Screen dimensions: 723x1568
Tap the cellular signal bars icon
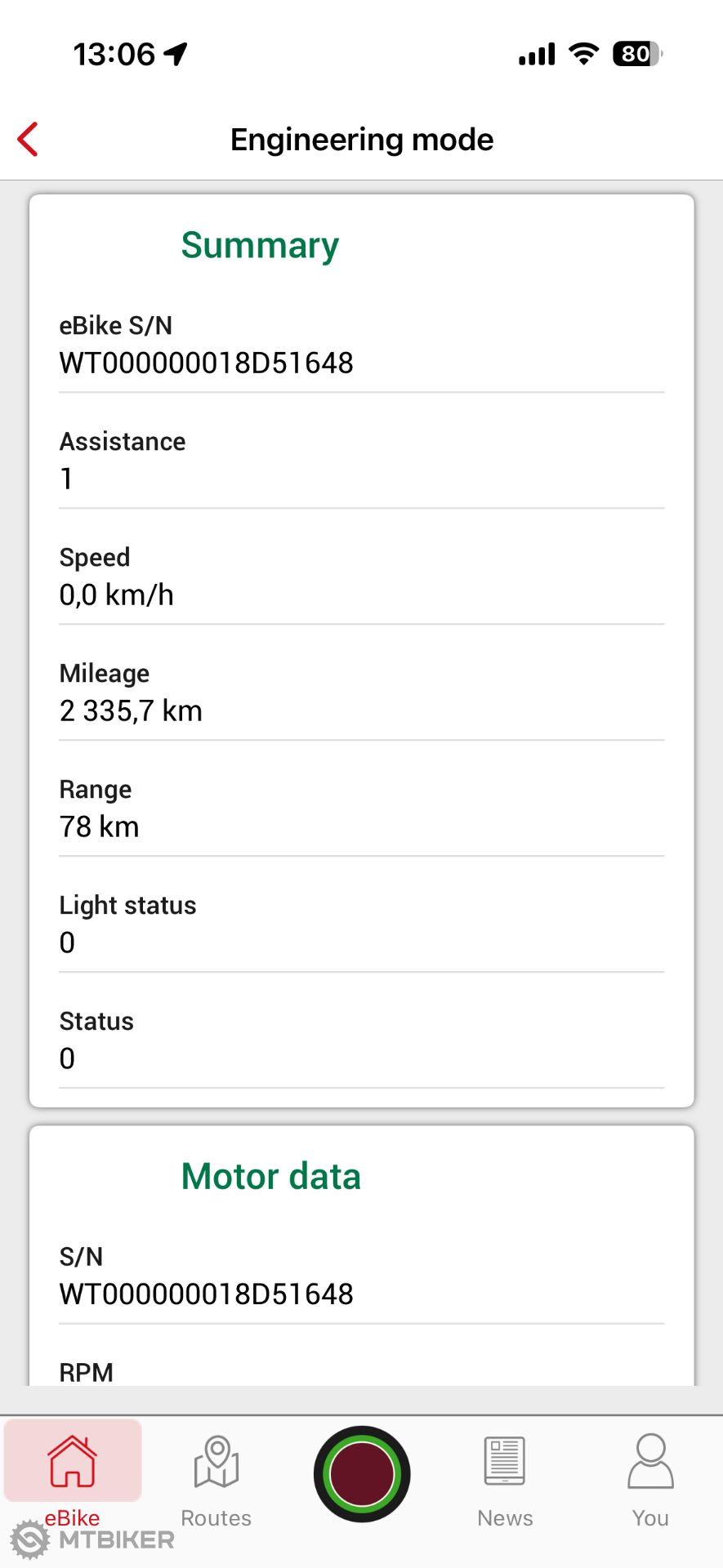tap(537, 54)
